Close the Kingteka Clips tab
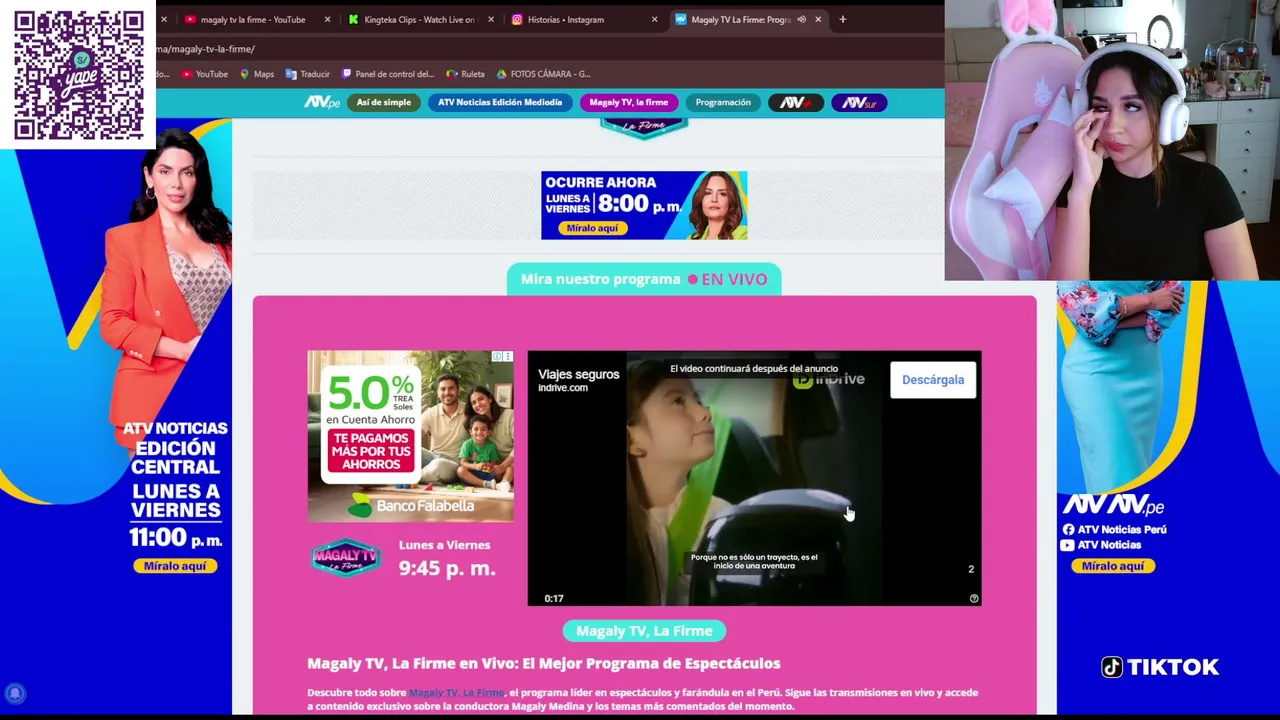 click(x=491, y=19)
